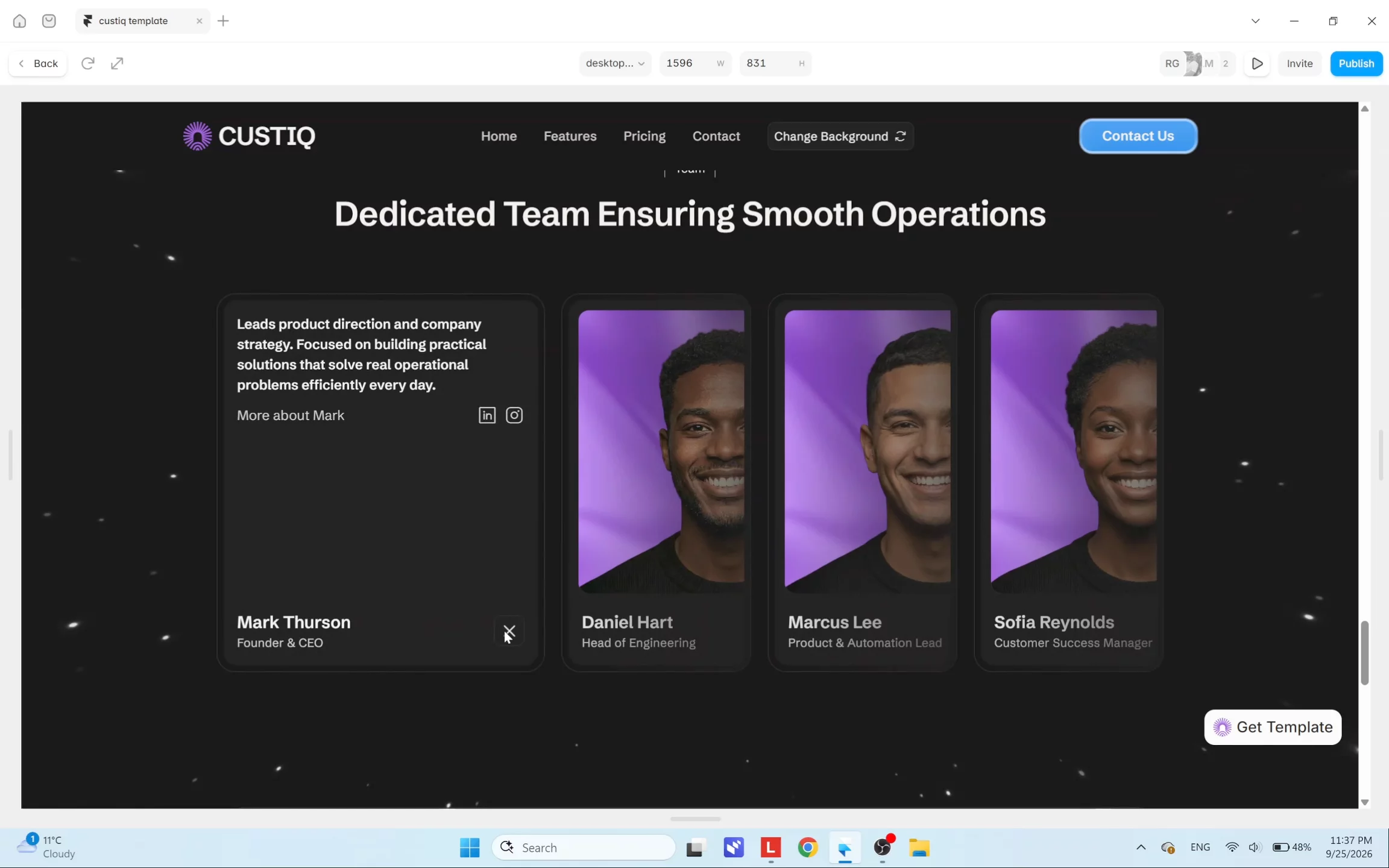The height and width of the screenshot is (868, 1389).
Task: Select Marcus Lee's photo card
Action: click(x=862, y=483)
